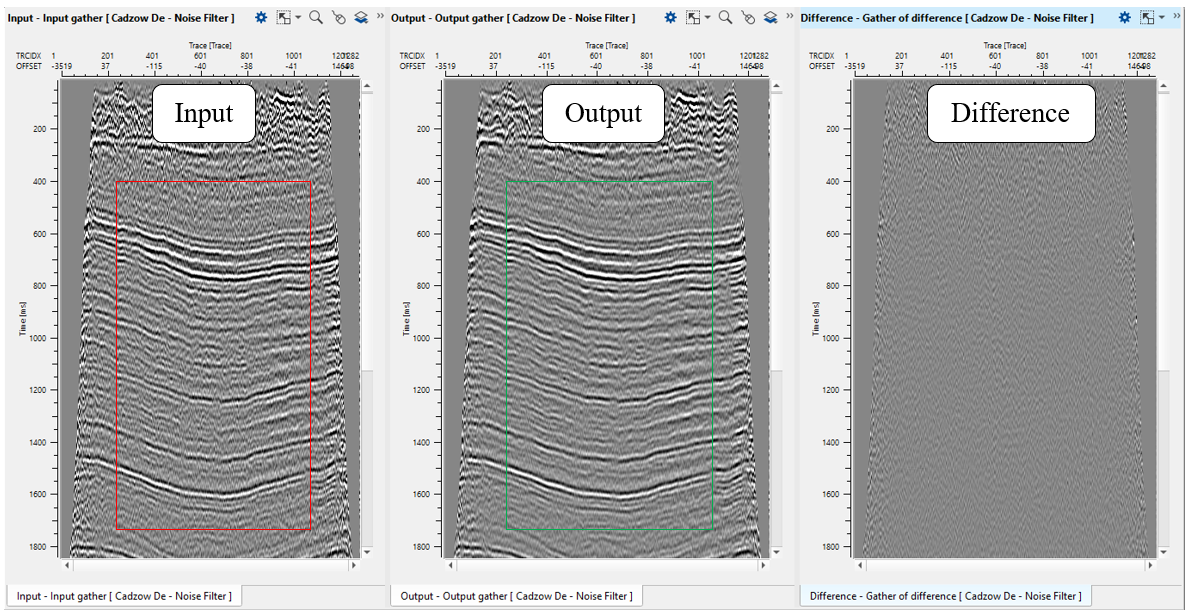Switch to Output - Output gather tab
This screenshot has height=616, width=1190.
coord(515,596)
